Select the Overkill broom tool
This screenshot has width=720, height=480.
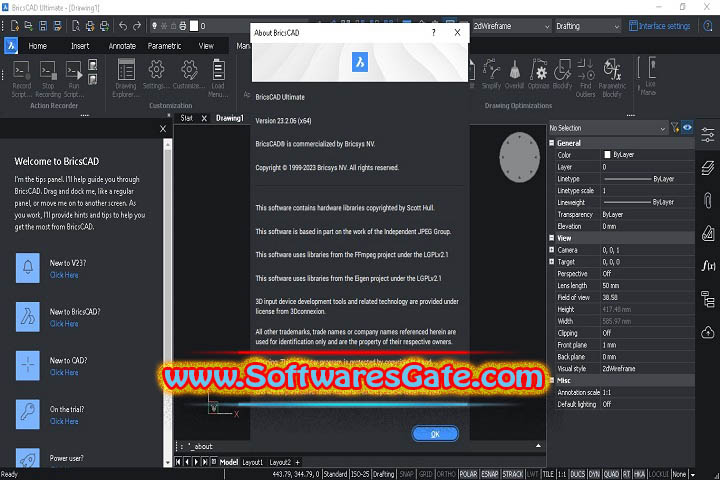click(x=514, y=74)
